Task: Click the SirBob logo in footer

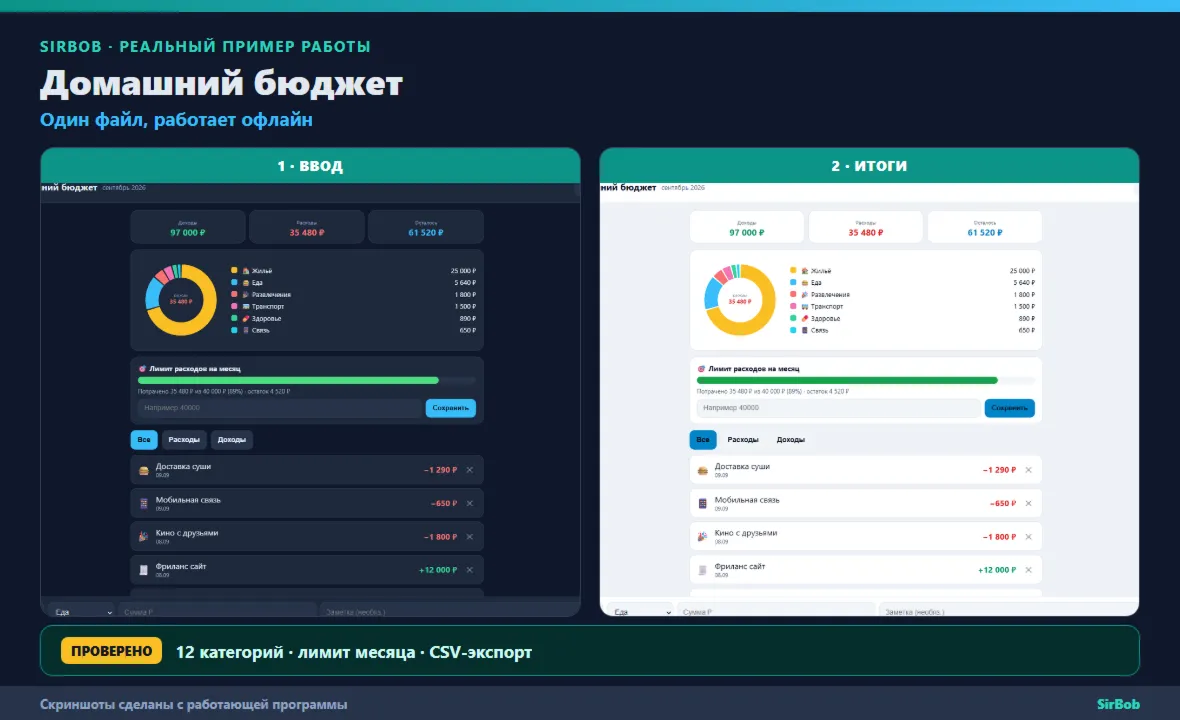Action: tap(1118, 704)
